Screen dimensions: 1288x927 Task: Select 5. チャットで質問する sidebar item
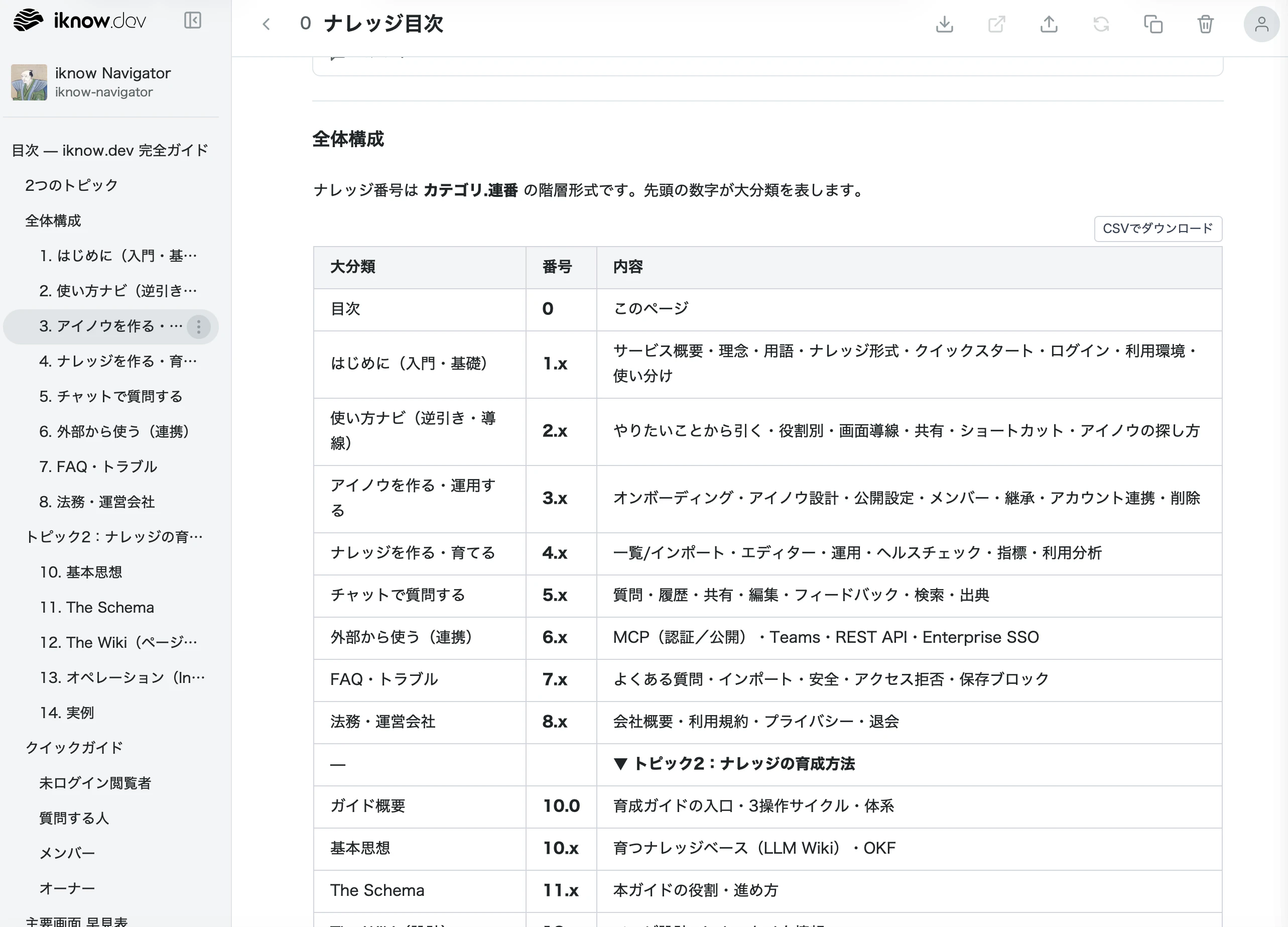click(111, 397)
